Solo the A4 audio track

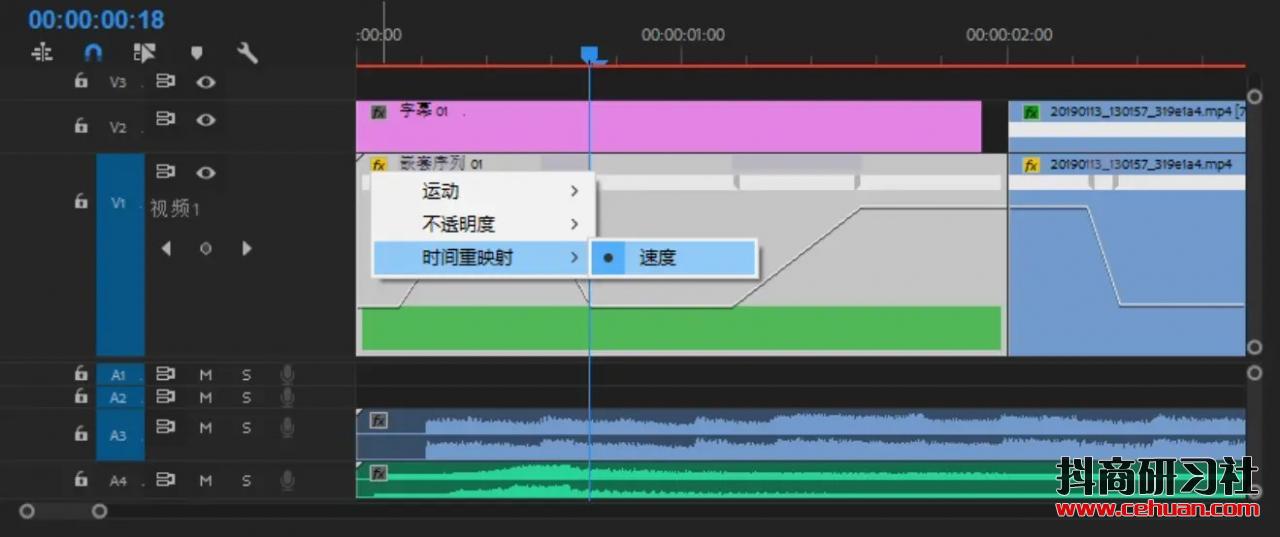click(246, 480)
